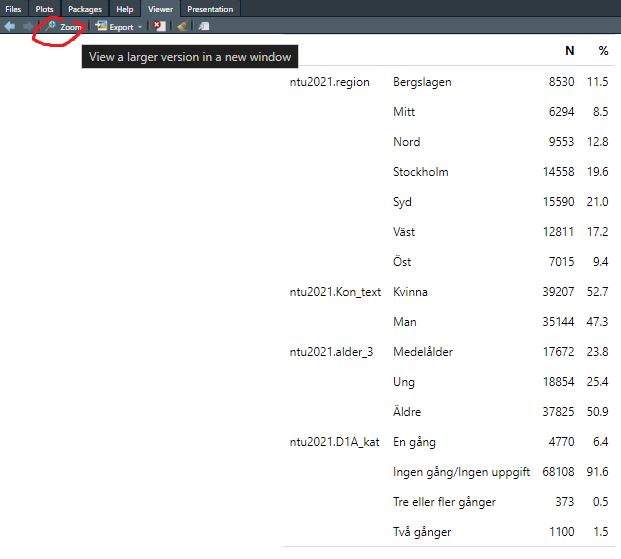Image resolution: width=621 pixels, height=559 pixels.
Task: Click the Stockholm count 14558
Action: [x=558, y=172]
